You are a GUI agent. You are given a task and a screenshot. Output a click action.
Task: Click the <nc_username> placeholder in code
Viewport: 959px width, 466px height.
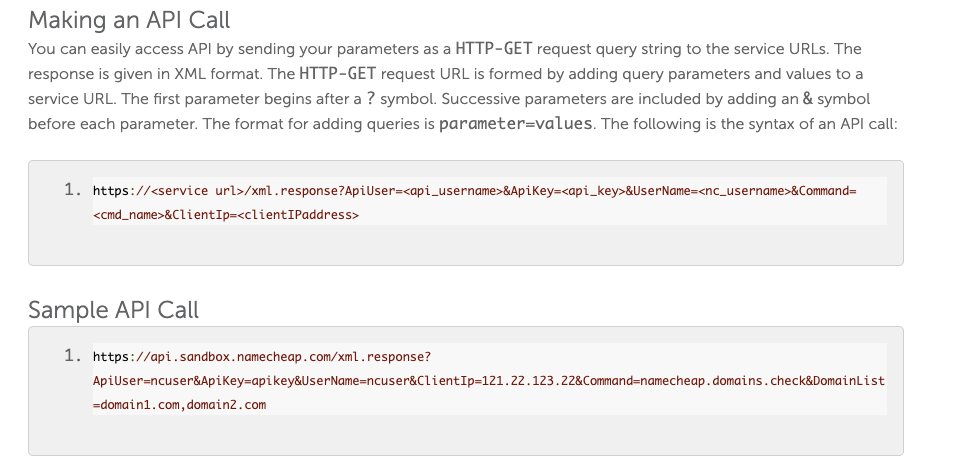click(744, 191)
